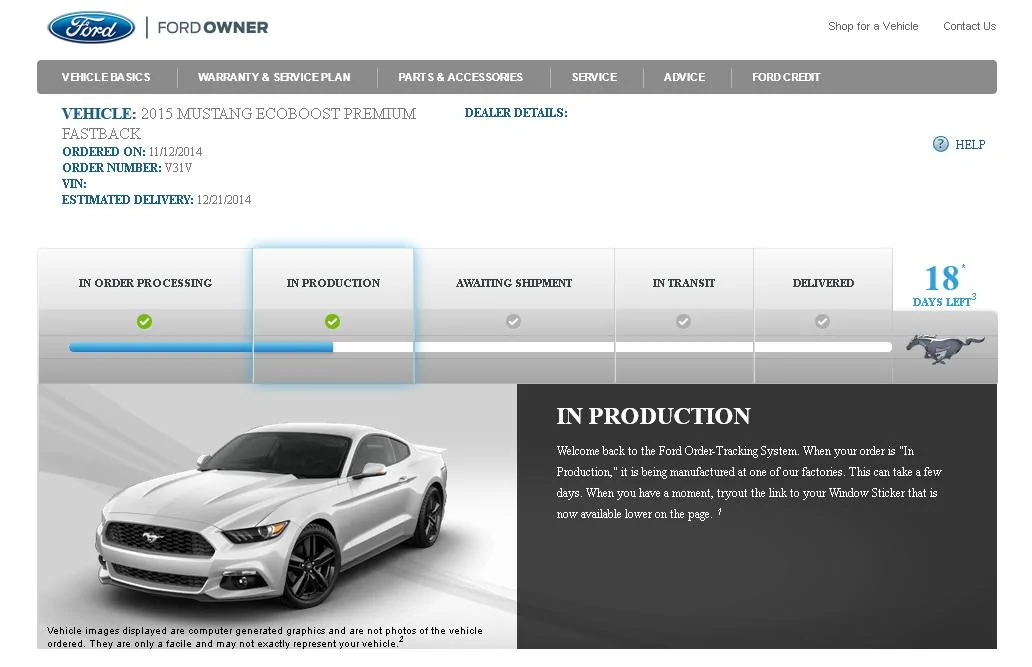The height and width of the screenshot is (667, 1032).
Task: Click the HELP link text
Action: coord(970,145)
